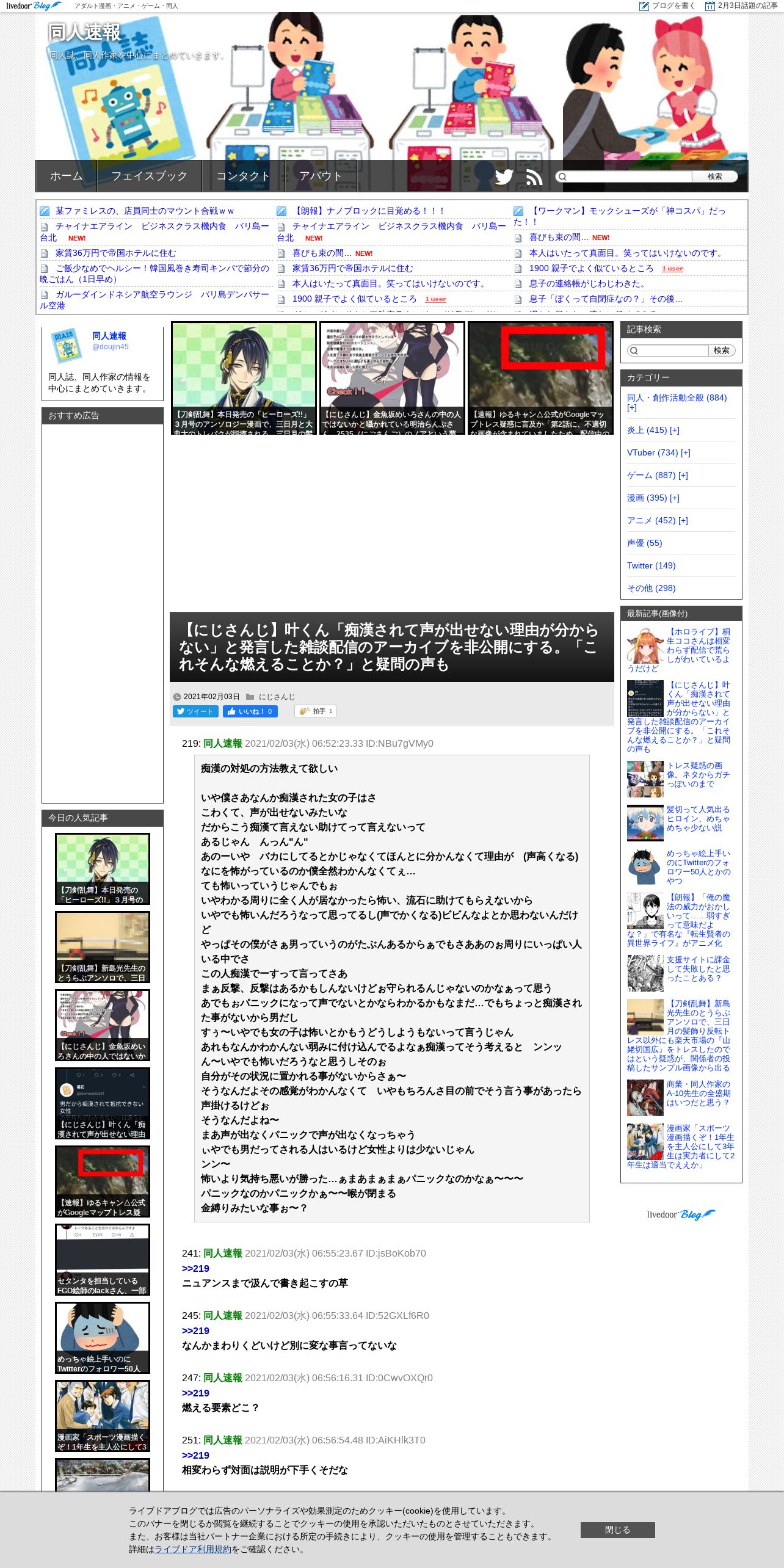Click the livedoor Blog logo in sidebar footer

point(681,1214)
